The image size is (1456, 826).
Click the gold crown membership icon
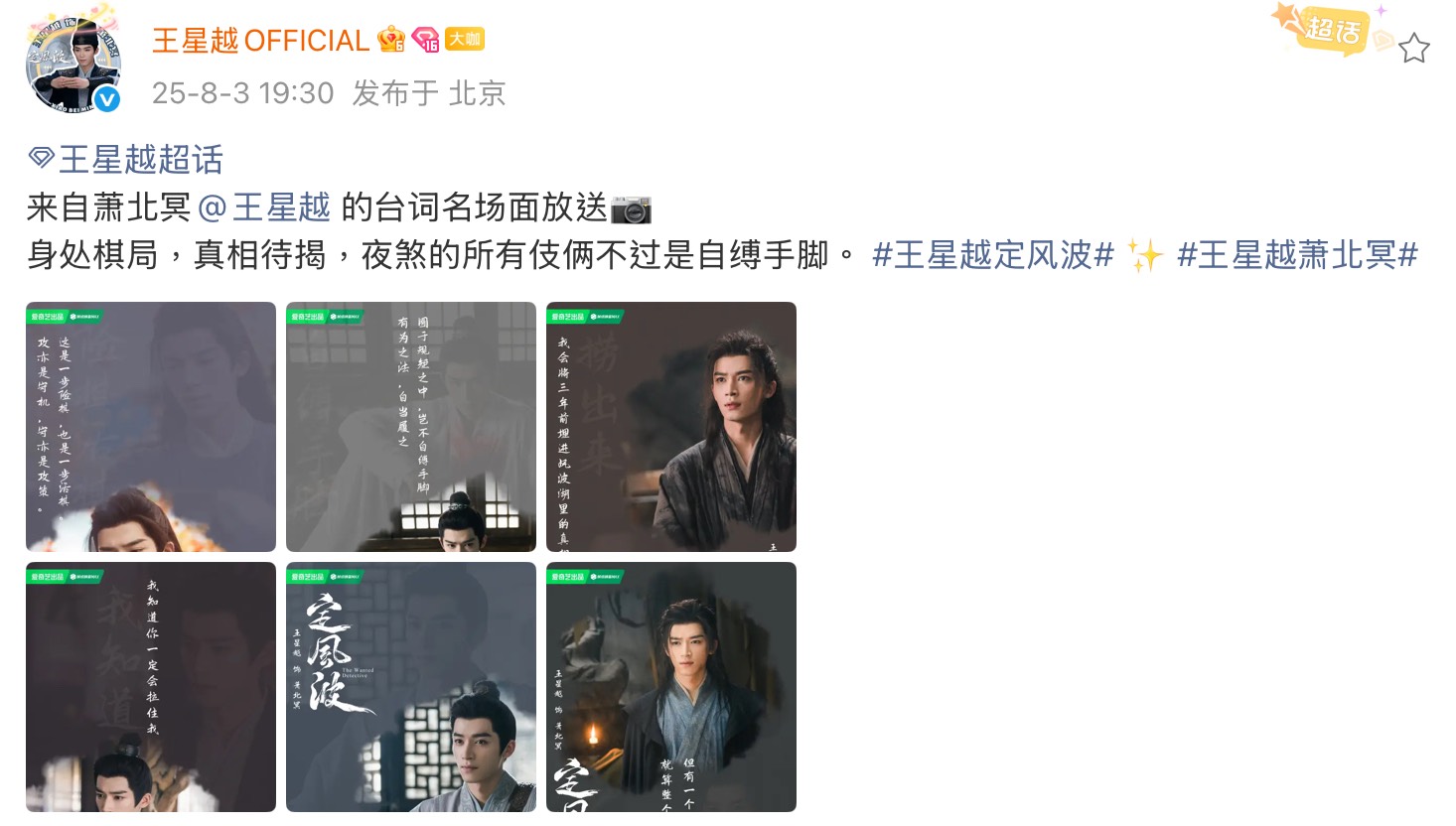[x=391, y=40]
